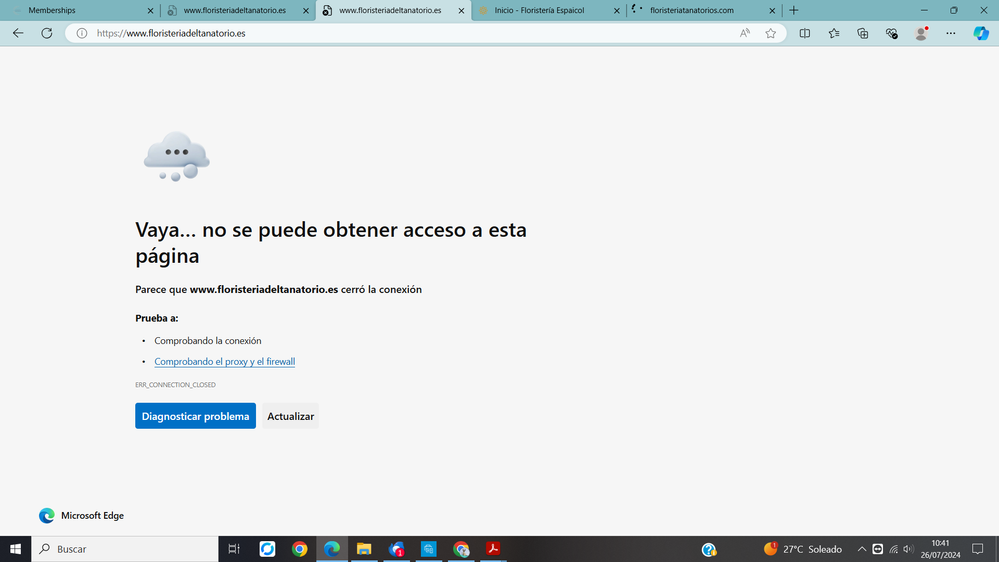The height and width of the screenshot is (562, 999).
Task: Switch to Inicio - Floristería Espaicol tab
Action: click(539, 10)
